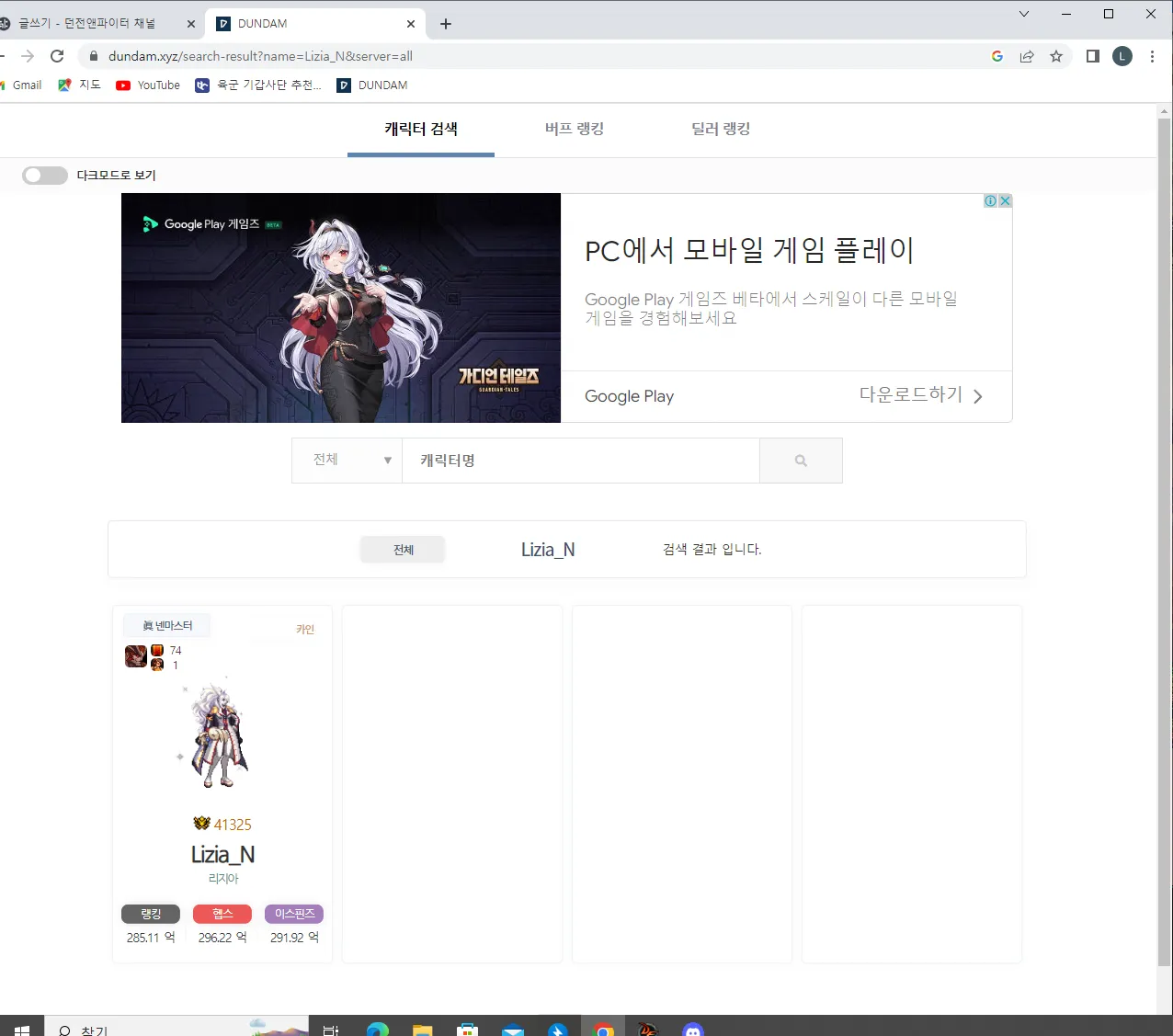1173x1036 pixels.
Task: Open Chrome's three-dot menu
Action: pos(1153,56)
